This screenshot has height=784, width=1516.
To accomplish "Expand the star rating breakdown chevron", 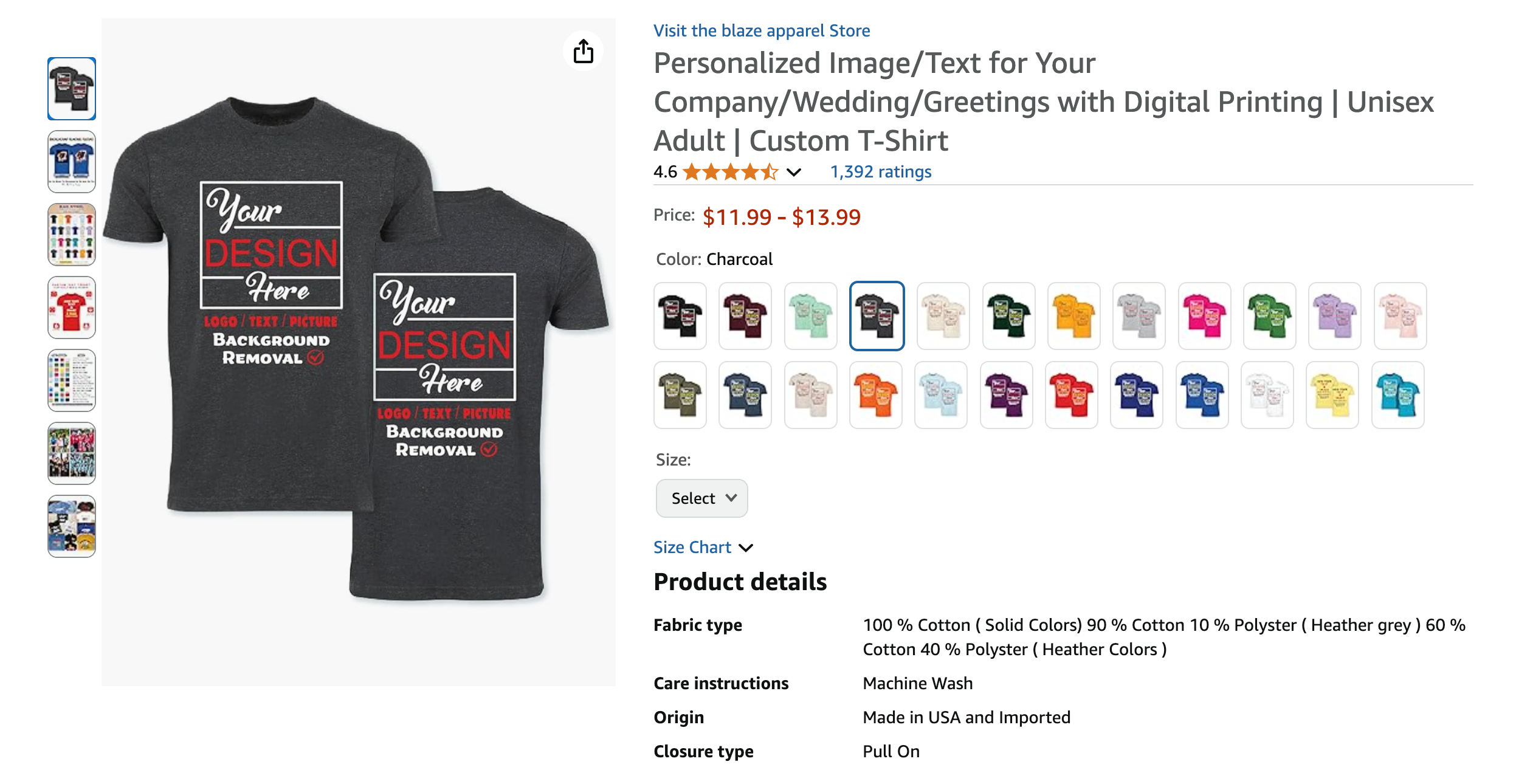I will (793, 173).
